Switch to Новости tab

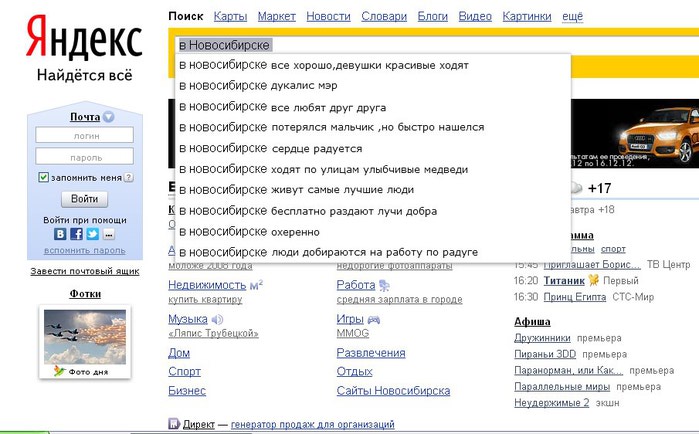[328, 16]
